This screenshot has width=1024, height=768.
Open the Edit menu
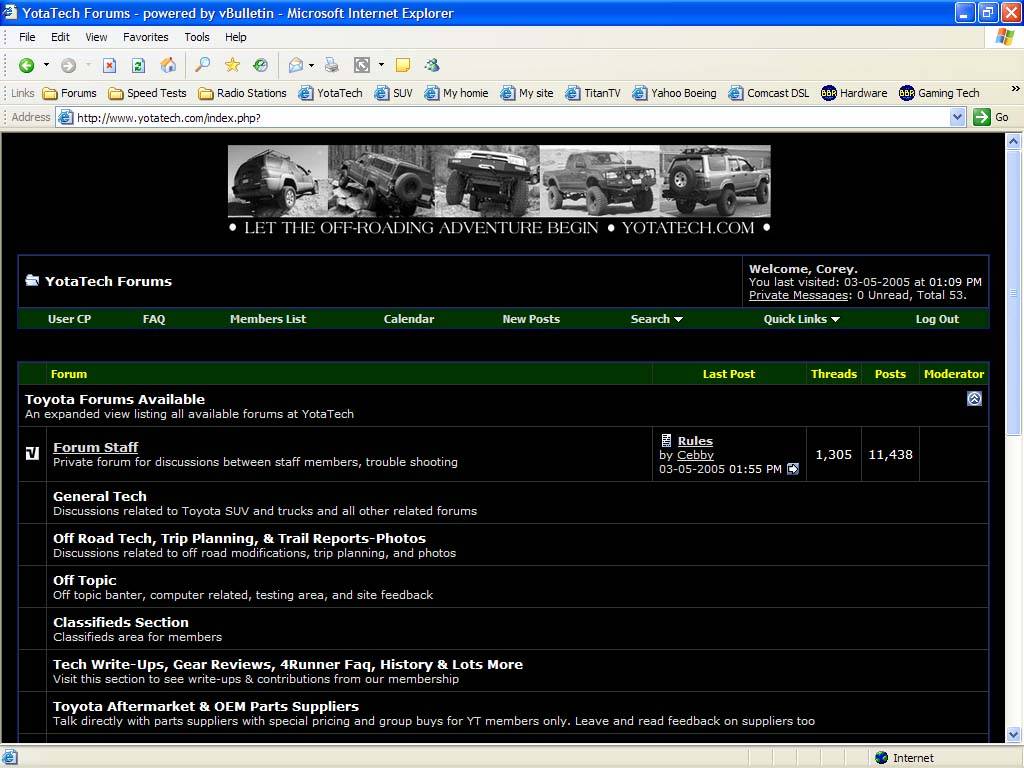click(60, 37)
